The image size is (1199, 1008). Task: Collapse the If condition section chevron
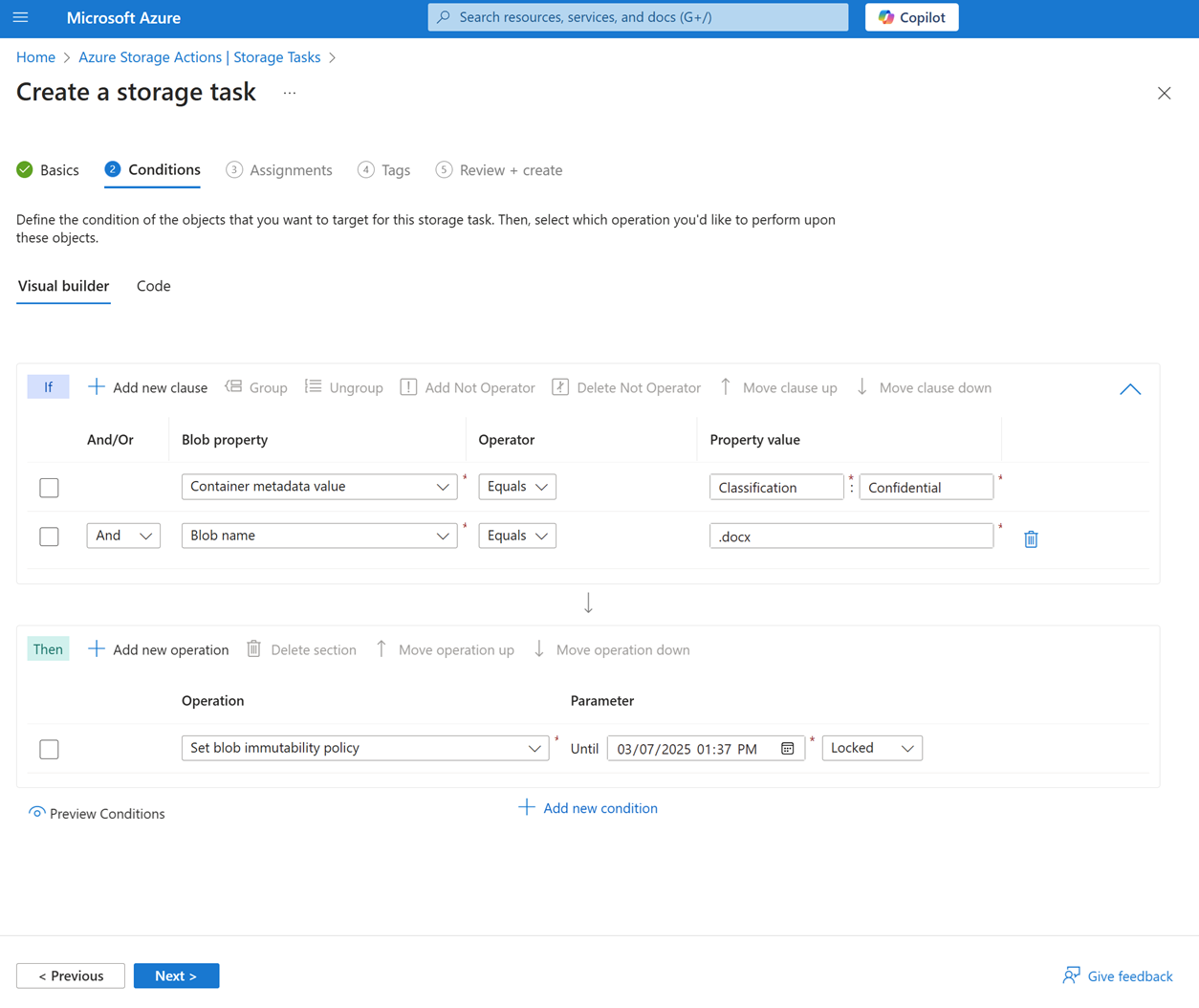[1130, 389]
